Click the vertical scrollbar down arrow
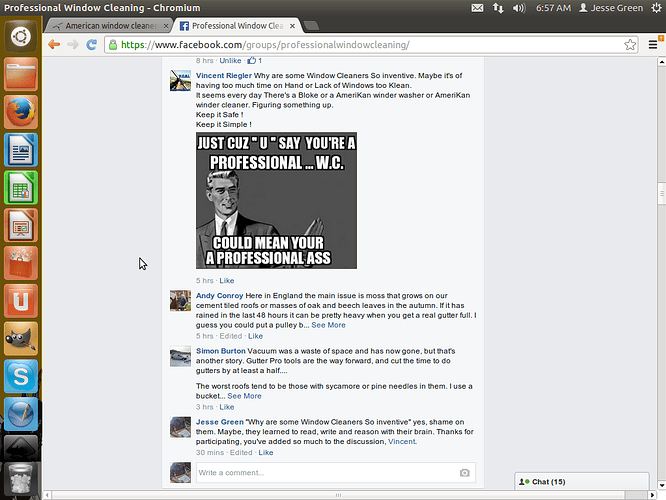 click(661, 485)
